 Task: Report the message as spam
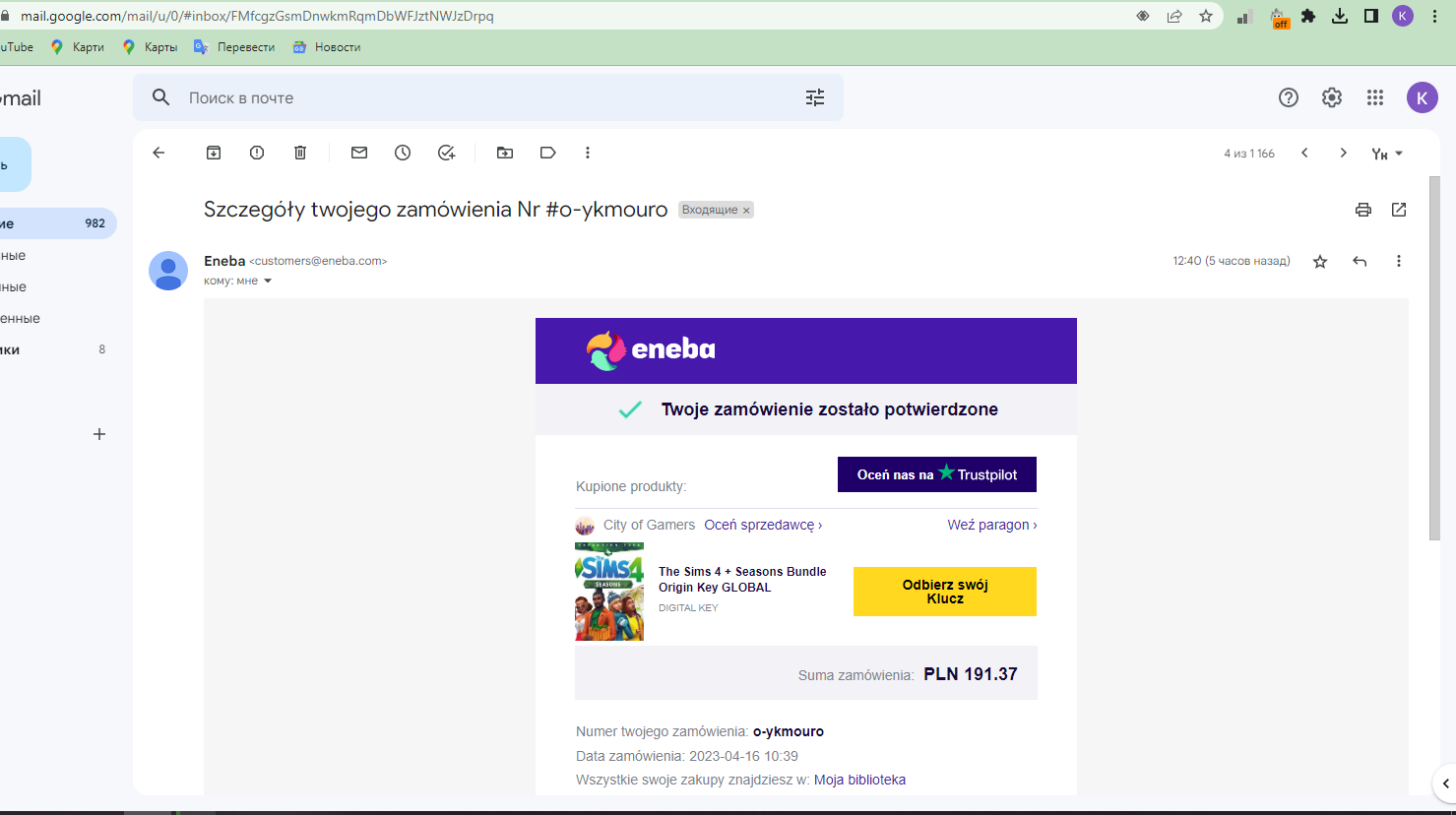click(257, 153)
